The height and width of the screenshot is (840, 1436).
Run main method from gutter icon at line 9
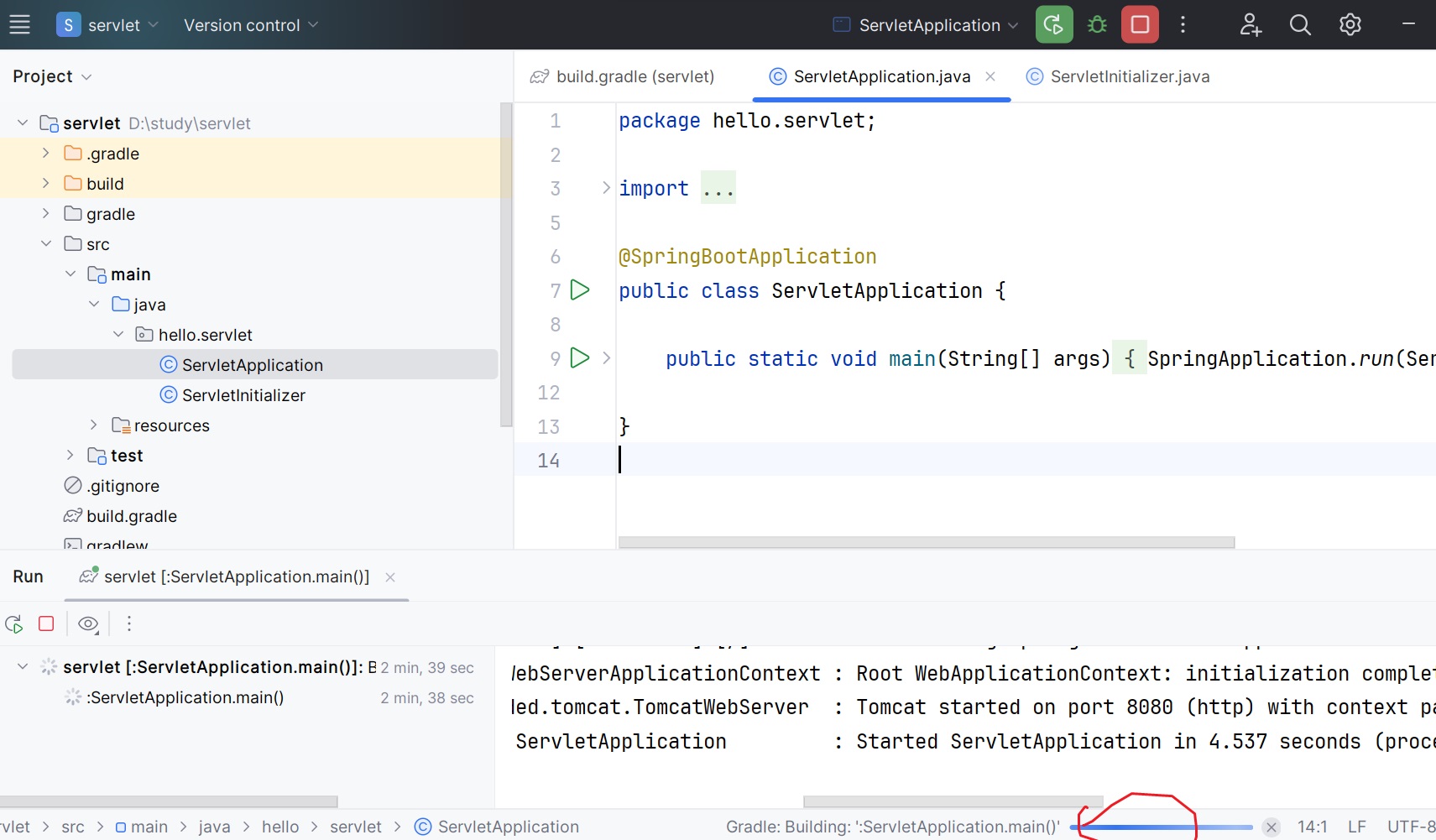click(580, 357)
